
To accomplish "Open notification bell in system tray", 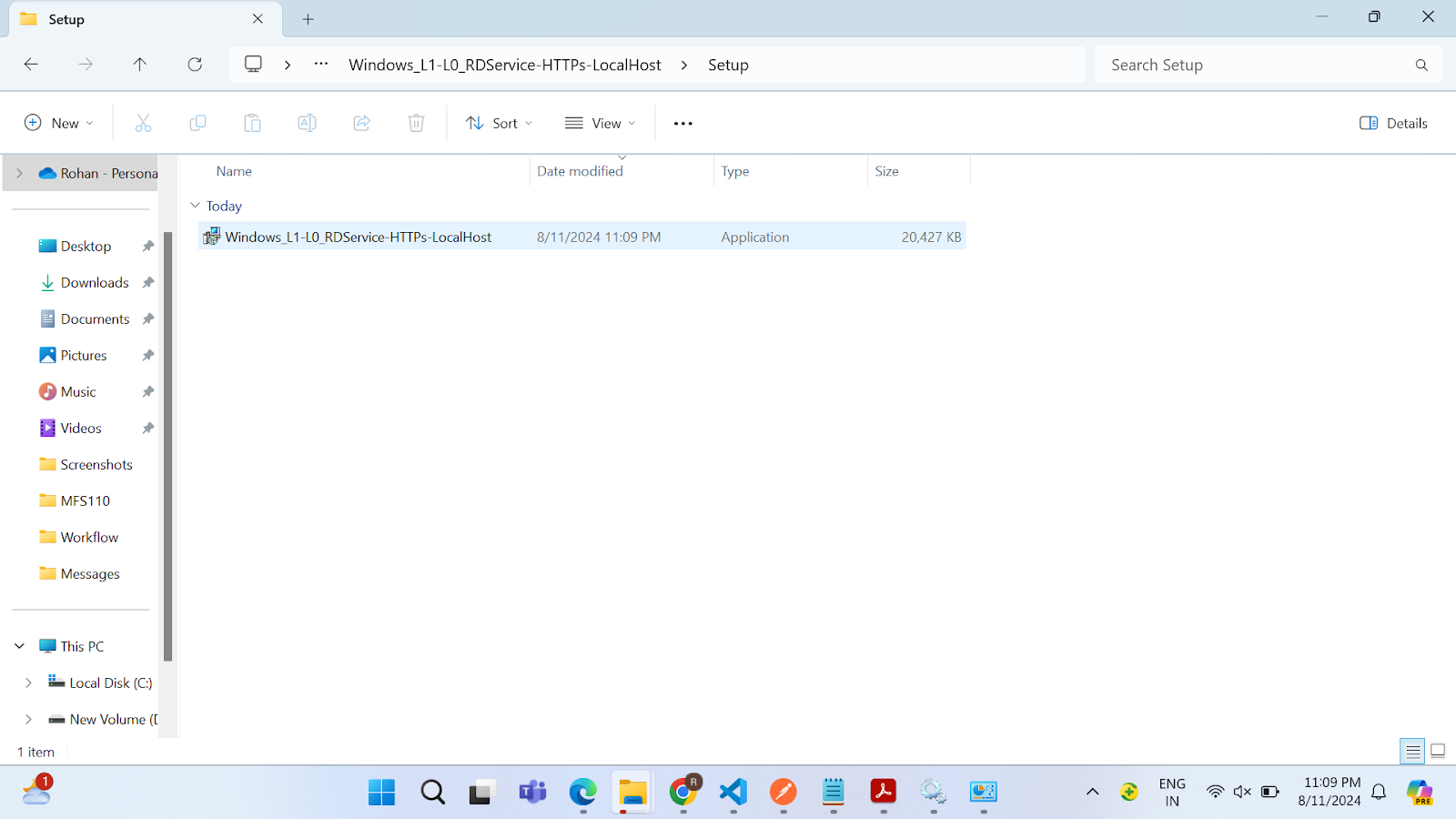I will click(x=1379, y=792).
